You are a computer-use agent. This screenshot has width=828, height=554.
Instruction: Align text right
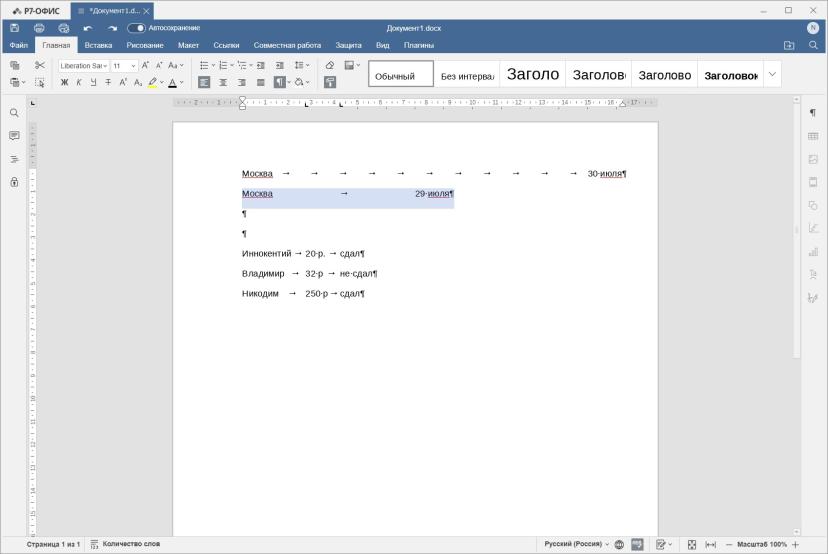pyautogui.click(x=242, y=82)
